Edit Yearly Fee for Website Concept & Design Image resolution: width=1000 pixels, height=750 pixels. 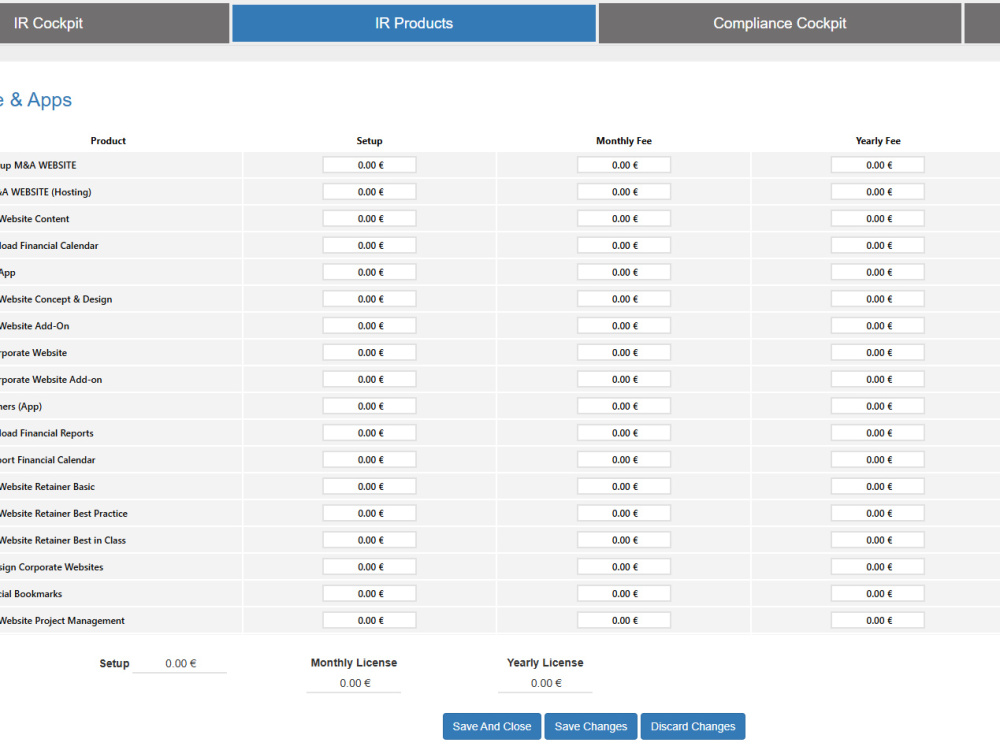pyautogui.click(x=878, y=299)
